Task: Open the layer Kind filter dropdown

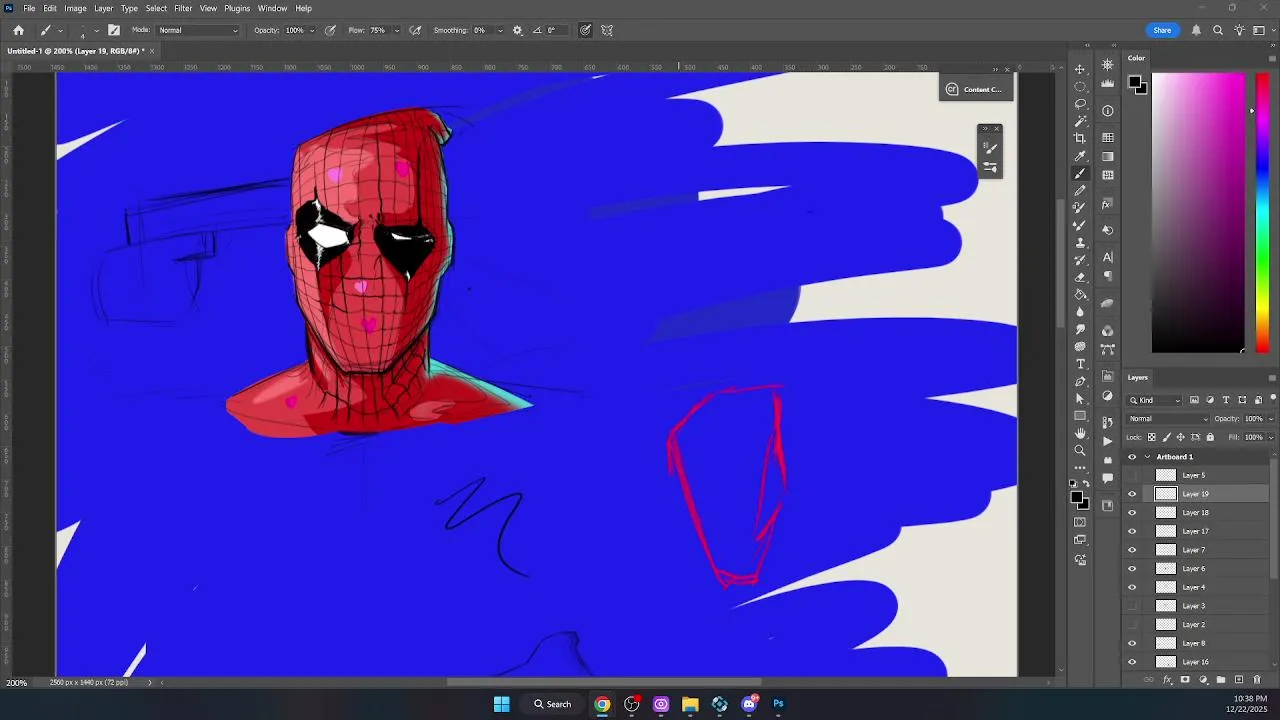Action: 1155,400
